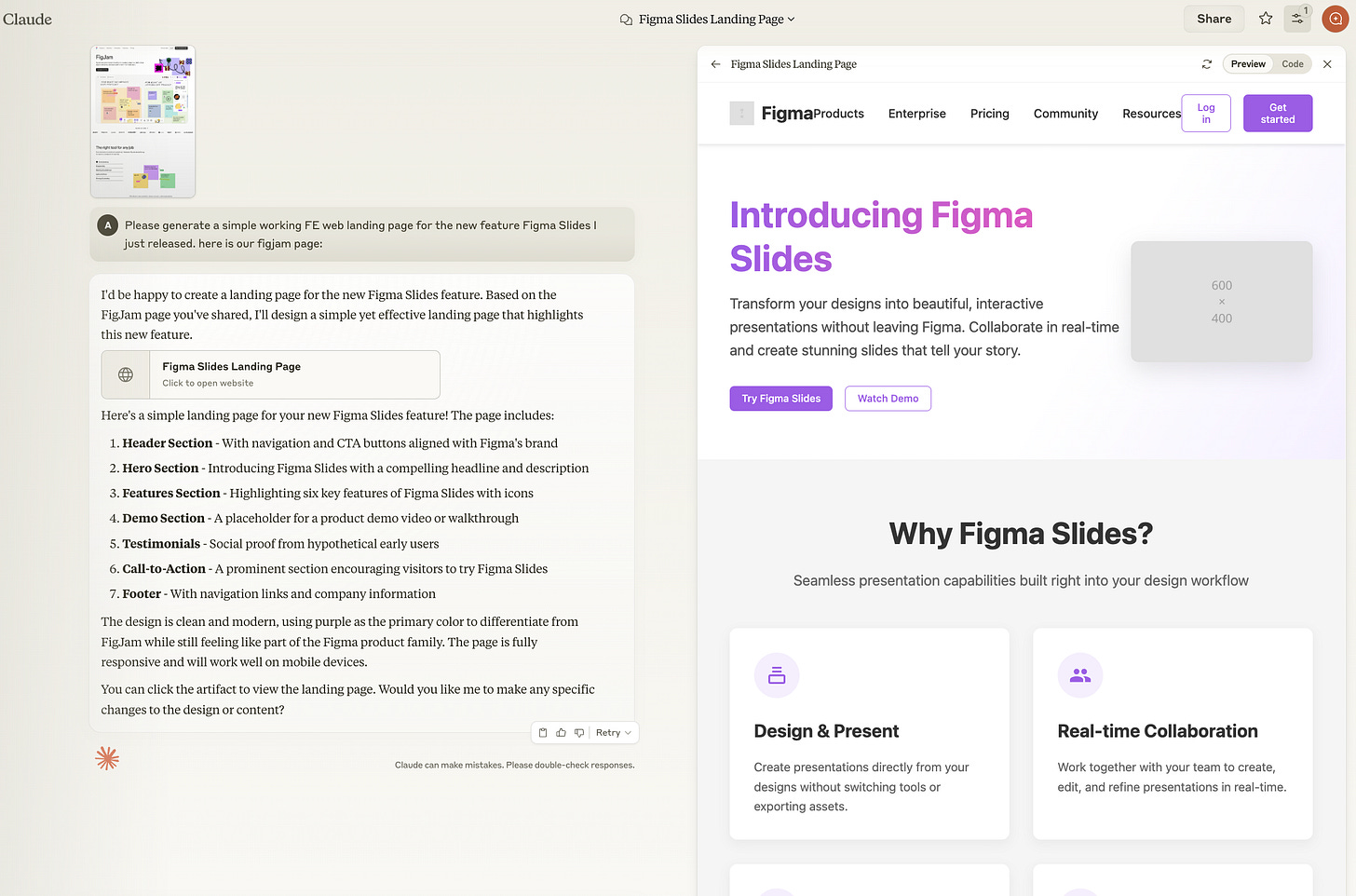Click the Watch Demo button
Image resolution: width=1356 pixels, height=896 pixels.
point(888,399)
